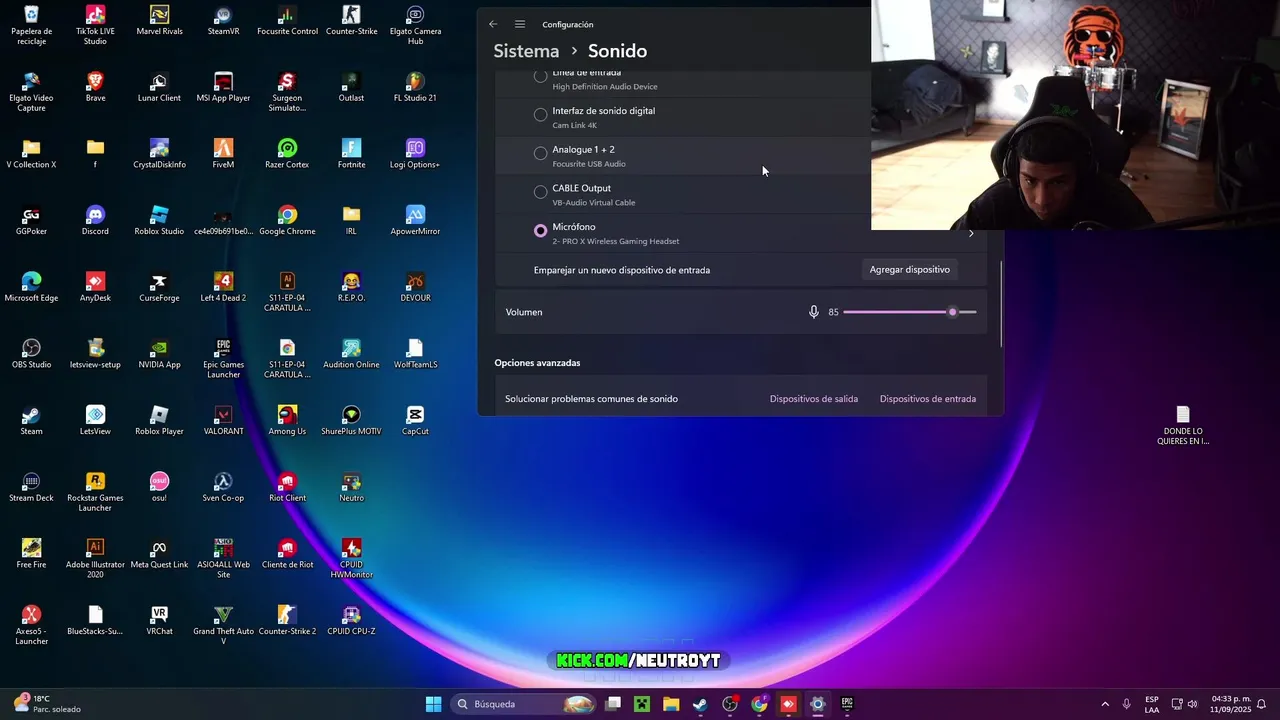Select the NVIDIA App desktop icon

(x=159, y=353)
